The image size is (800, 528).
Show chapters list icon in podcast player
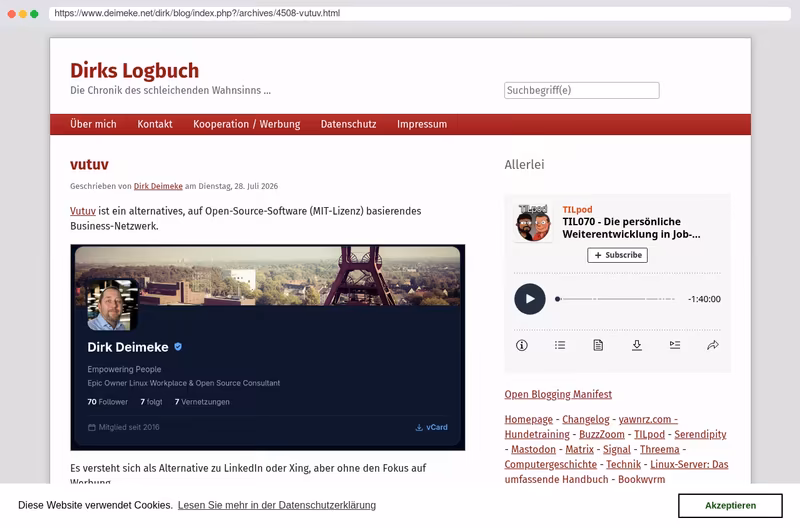click(560, 345)
